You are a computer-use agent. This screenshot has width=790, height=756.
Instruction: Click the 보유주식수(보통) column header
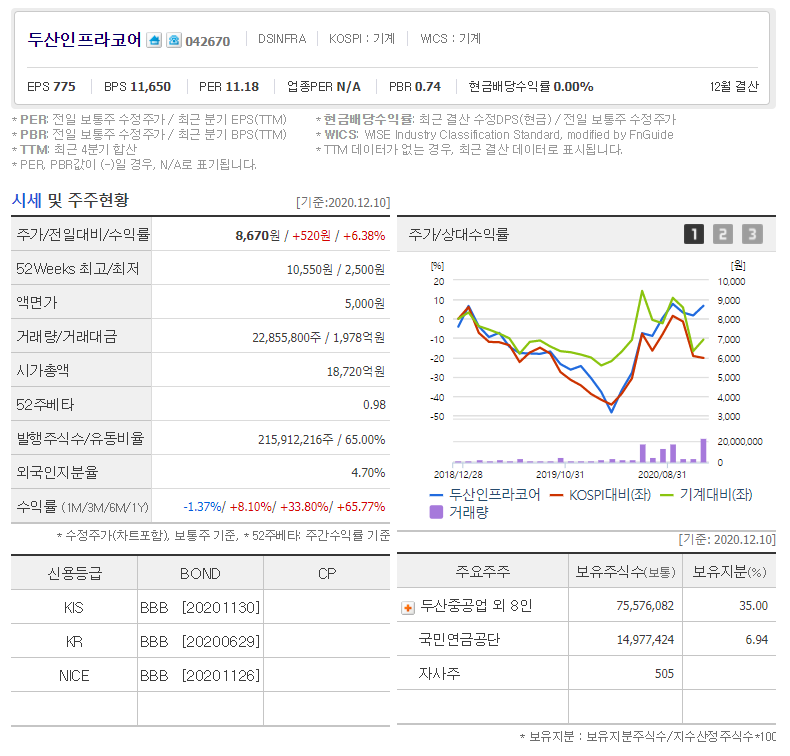pyautogui.click(x=625, y=572)
